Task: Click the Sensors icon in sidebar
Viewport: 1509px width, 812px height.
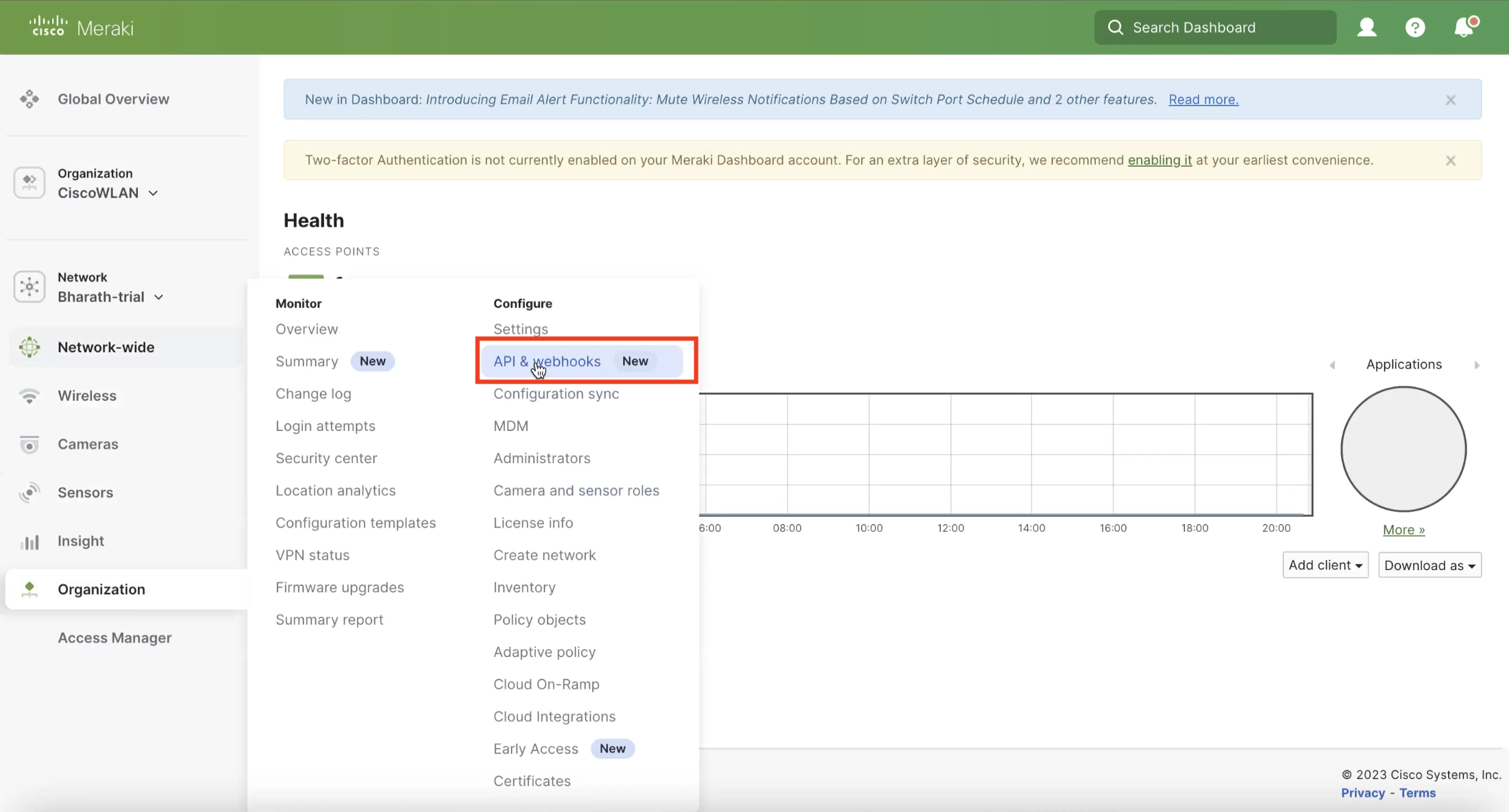Action: point(29,493)
